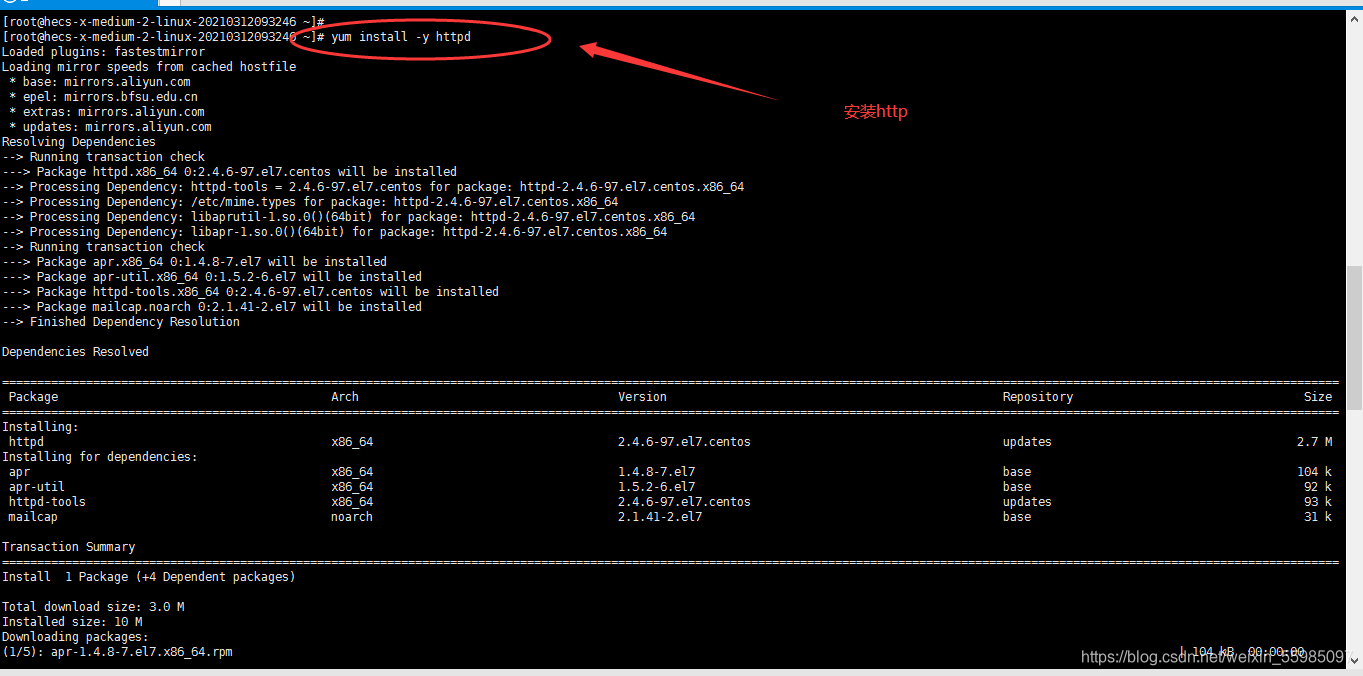Click version '1.5.2-6.el7' in the table
Image resolution: width=1363 pixels, height=676 pixels.
[656, 487]
